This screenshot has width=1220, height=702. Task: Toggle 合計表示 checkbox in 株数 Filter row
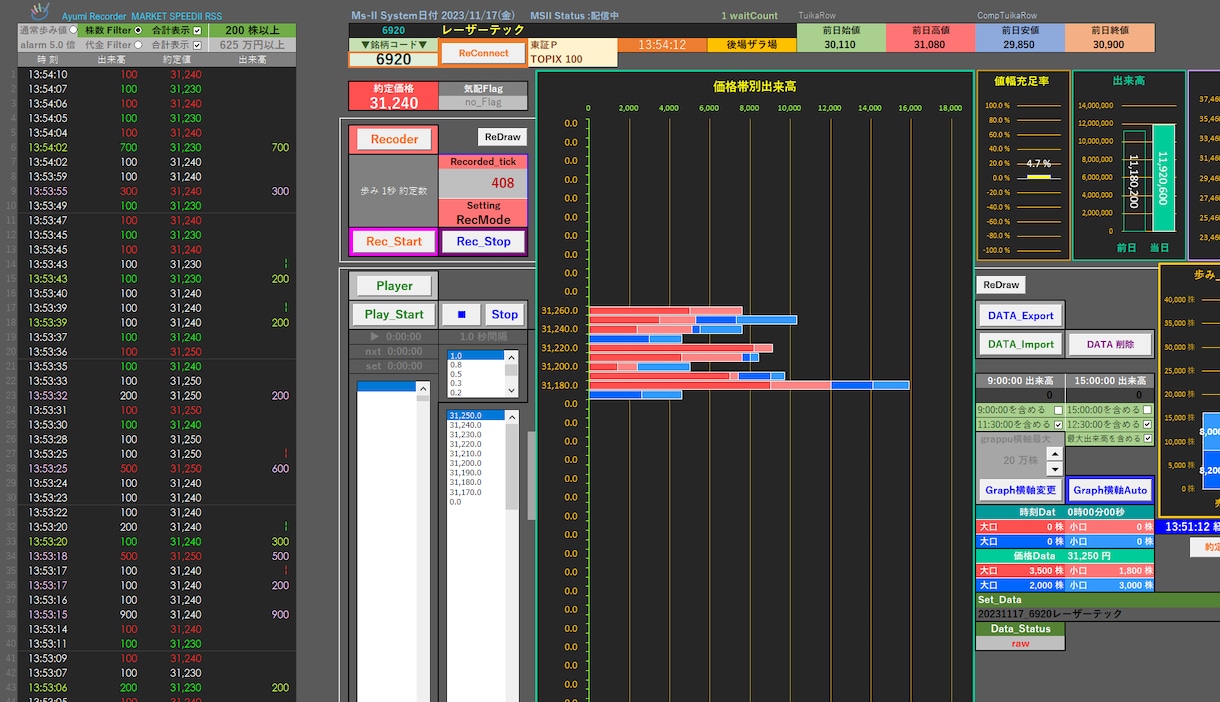[197, 30]
